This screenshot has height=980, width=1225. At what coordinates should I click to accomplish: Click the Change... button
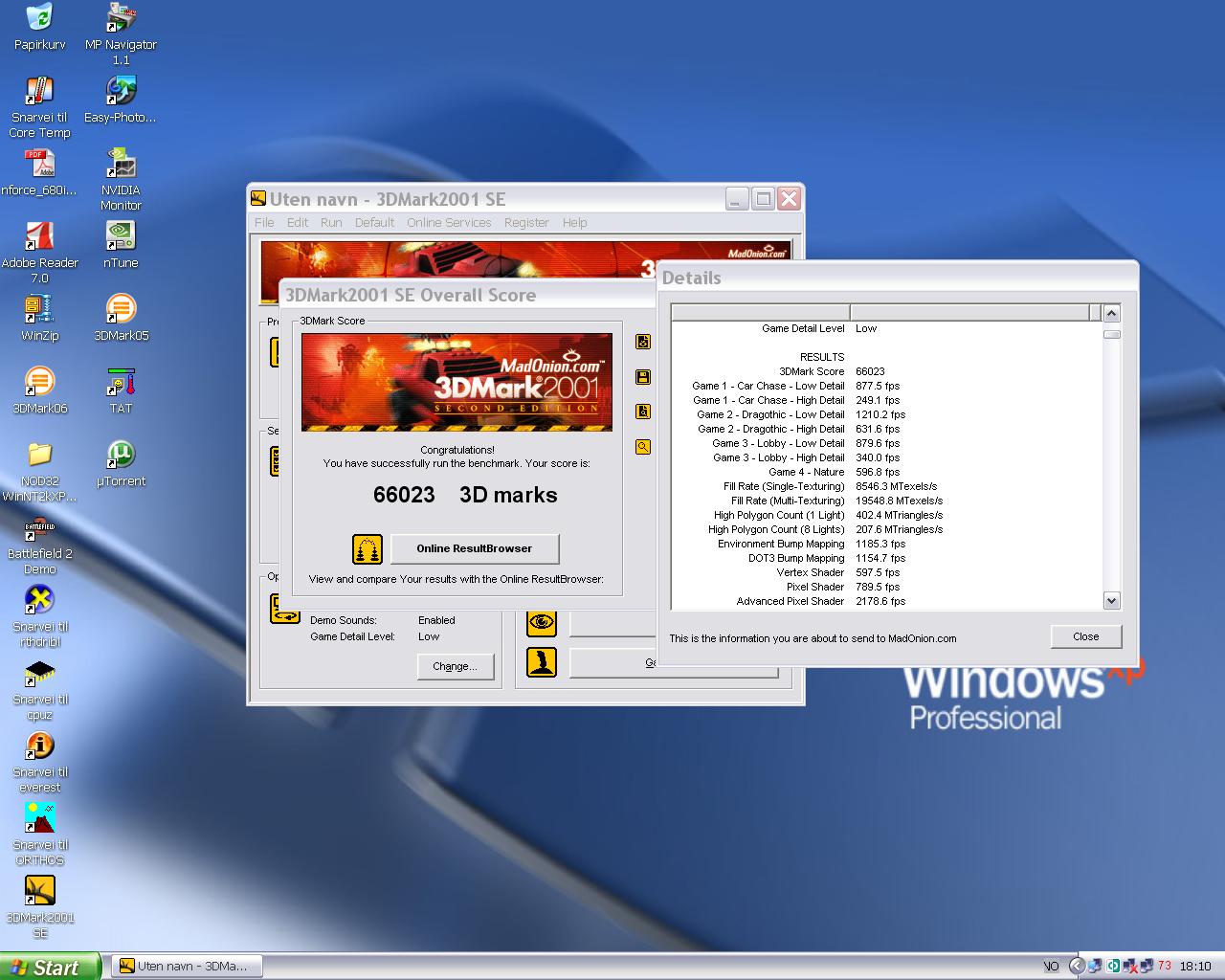(x=455, y=666)
